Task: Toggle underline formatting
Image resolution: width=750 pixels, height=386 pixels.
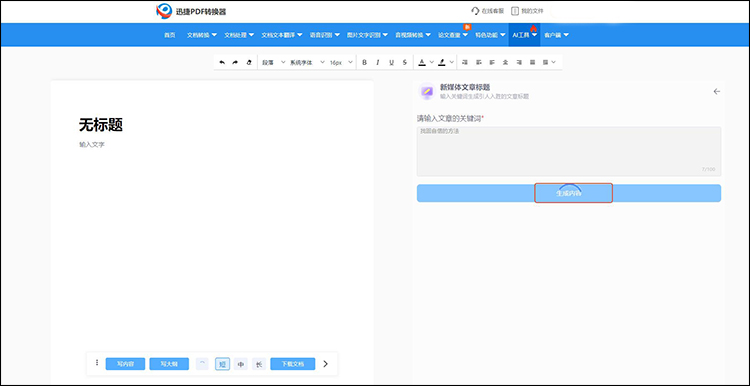Action: coord(391,62)
